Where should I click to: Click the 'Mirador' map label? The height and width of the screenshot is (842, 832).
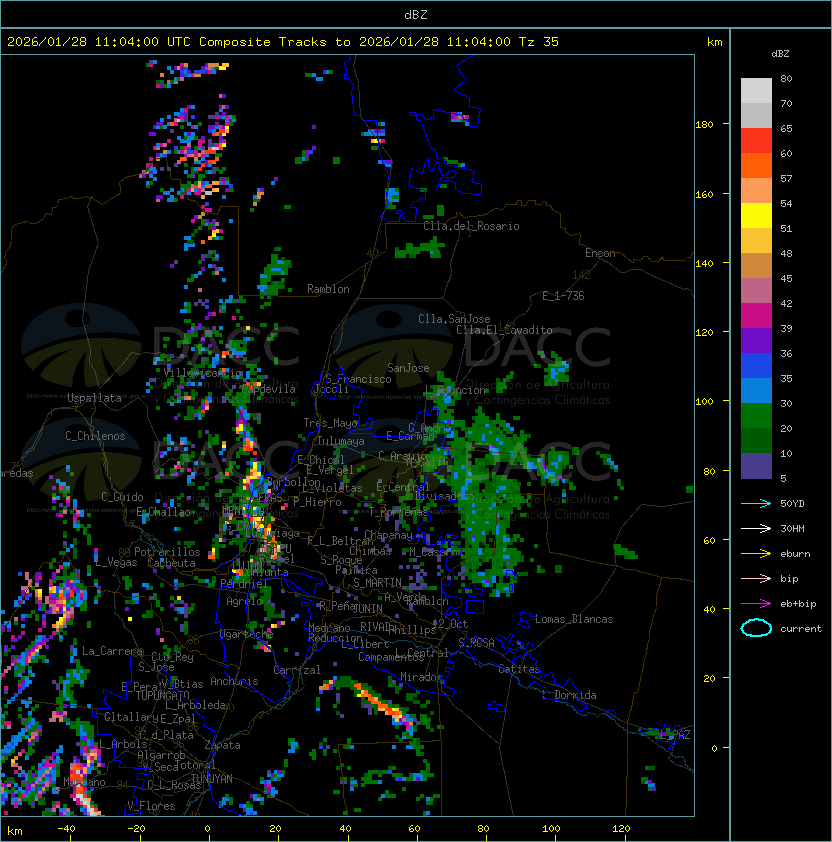pos(422,677)
